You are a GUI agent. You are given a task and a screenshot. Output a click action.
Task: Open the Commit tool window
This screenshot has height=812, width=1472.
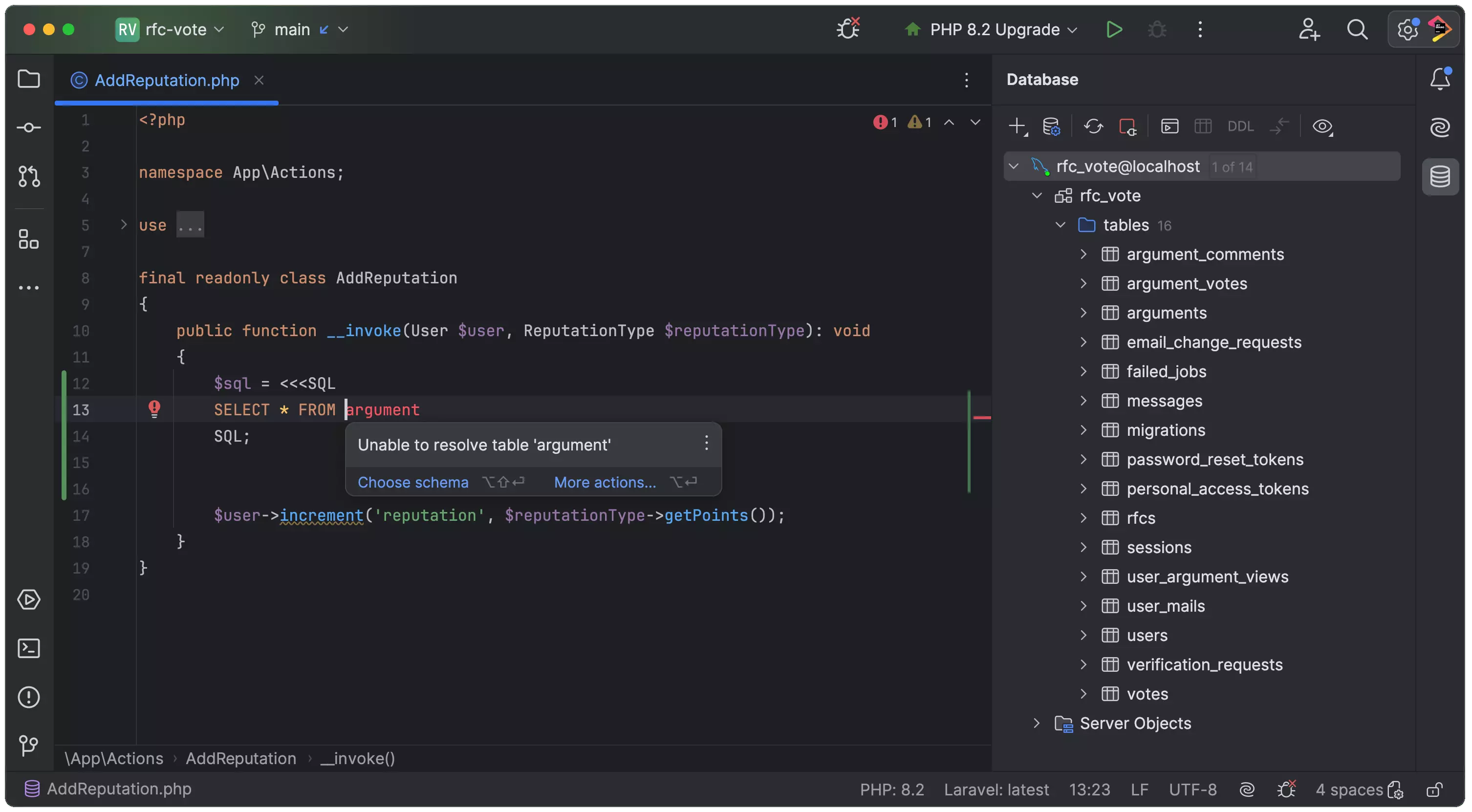pos(28,128)
